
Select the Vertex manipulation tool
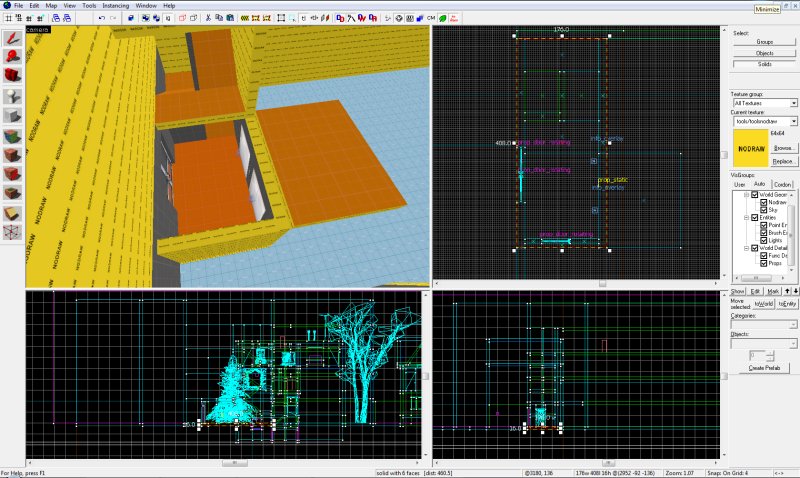[x=12, y=232]
